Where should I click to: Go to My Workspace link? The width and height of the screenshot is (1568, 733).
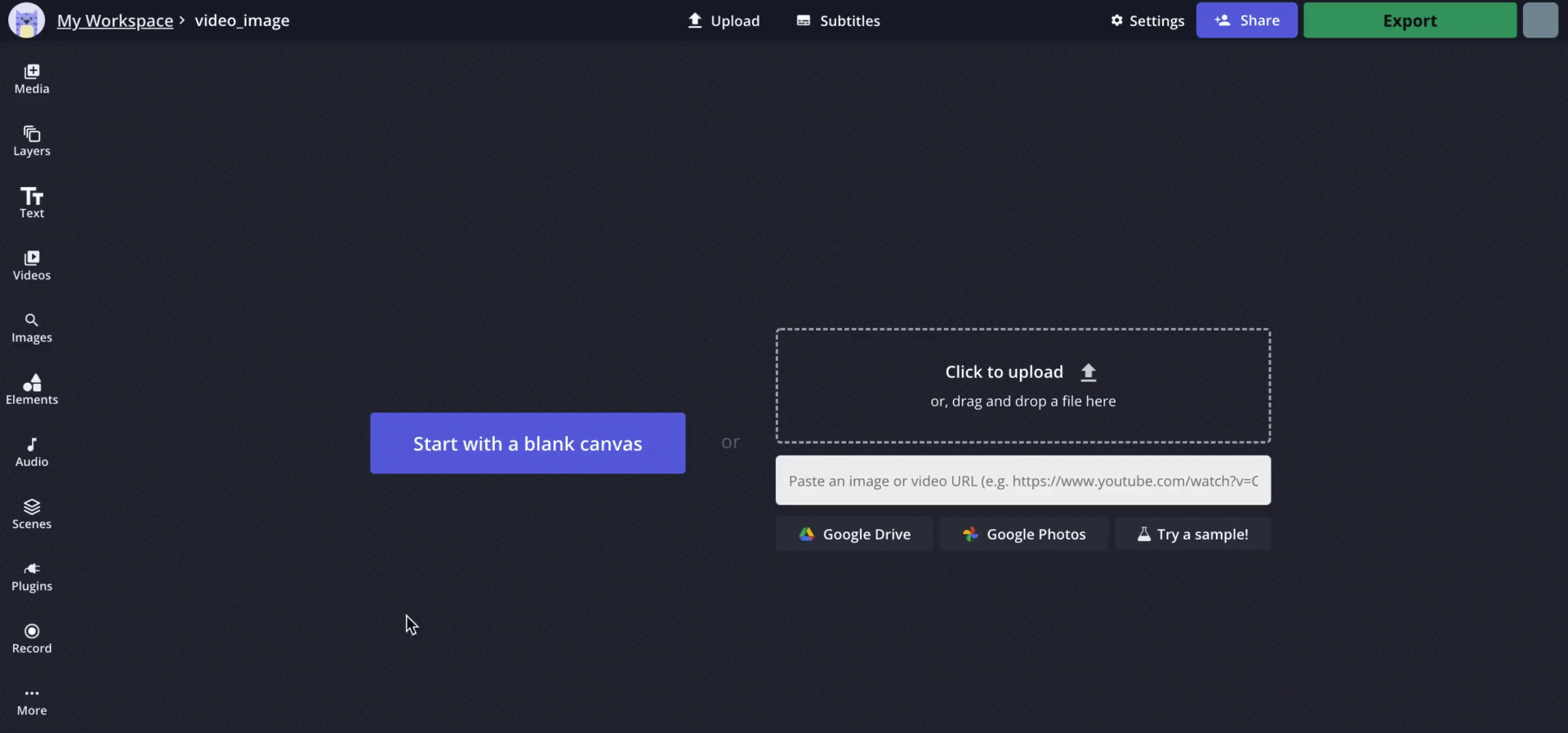(x=115, y=20)
